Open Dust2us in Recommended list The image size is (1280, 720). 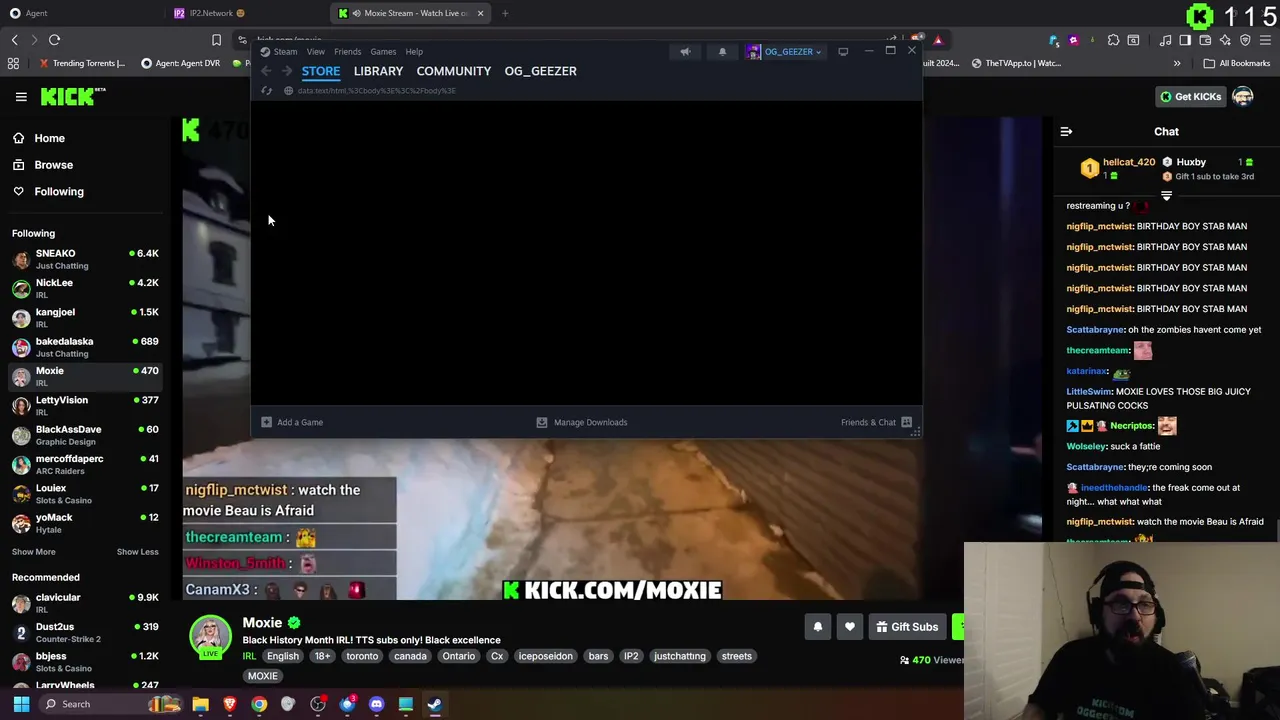85,632
